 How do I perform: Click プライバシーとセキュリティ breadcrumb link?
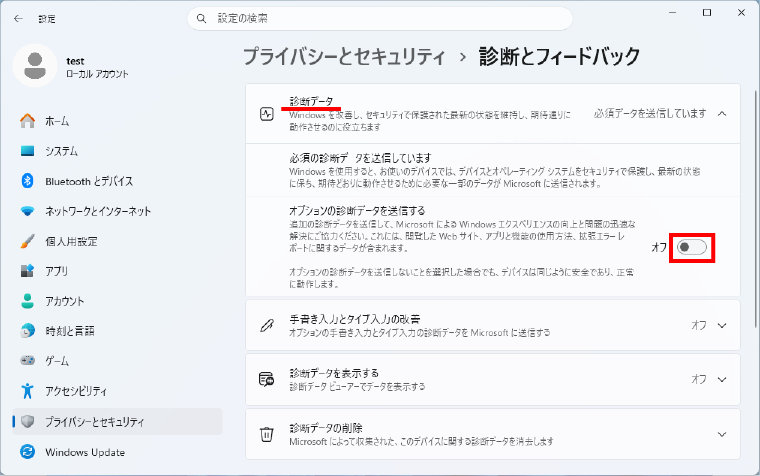click(x=344, y=56)
